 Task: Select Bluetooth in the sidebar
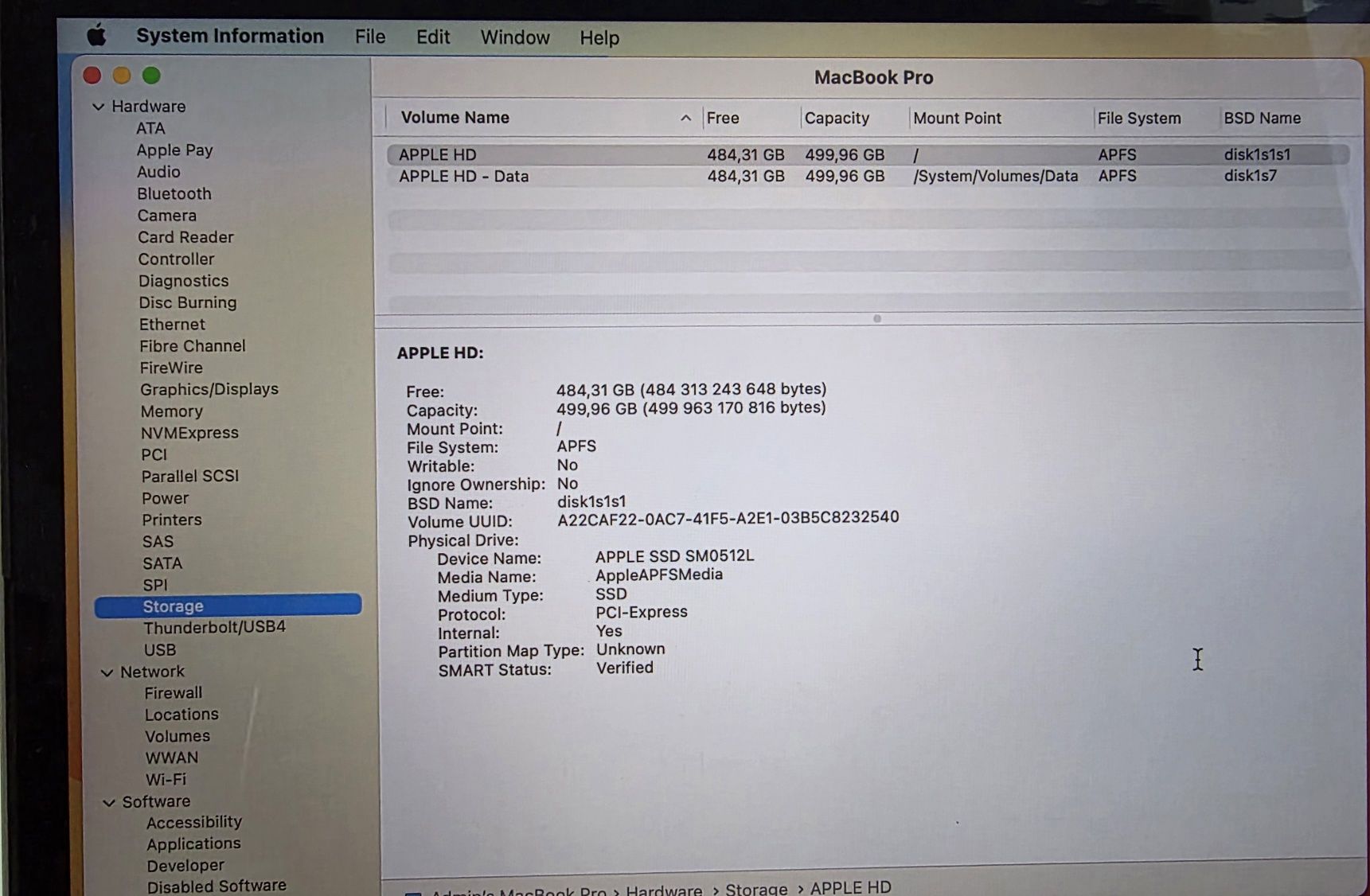pyautogui.click(x=174, y=193)
